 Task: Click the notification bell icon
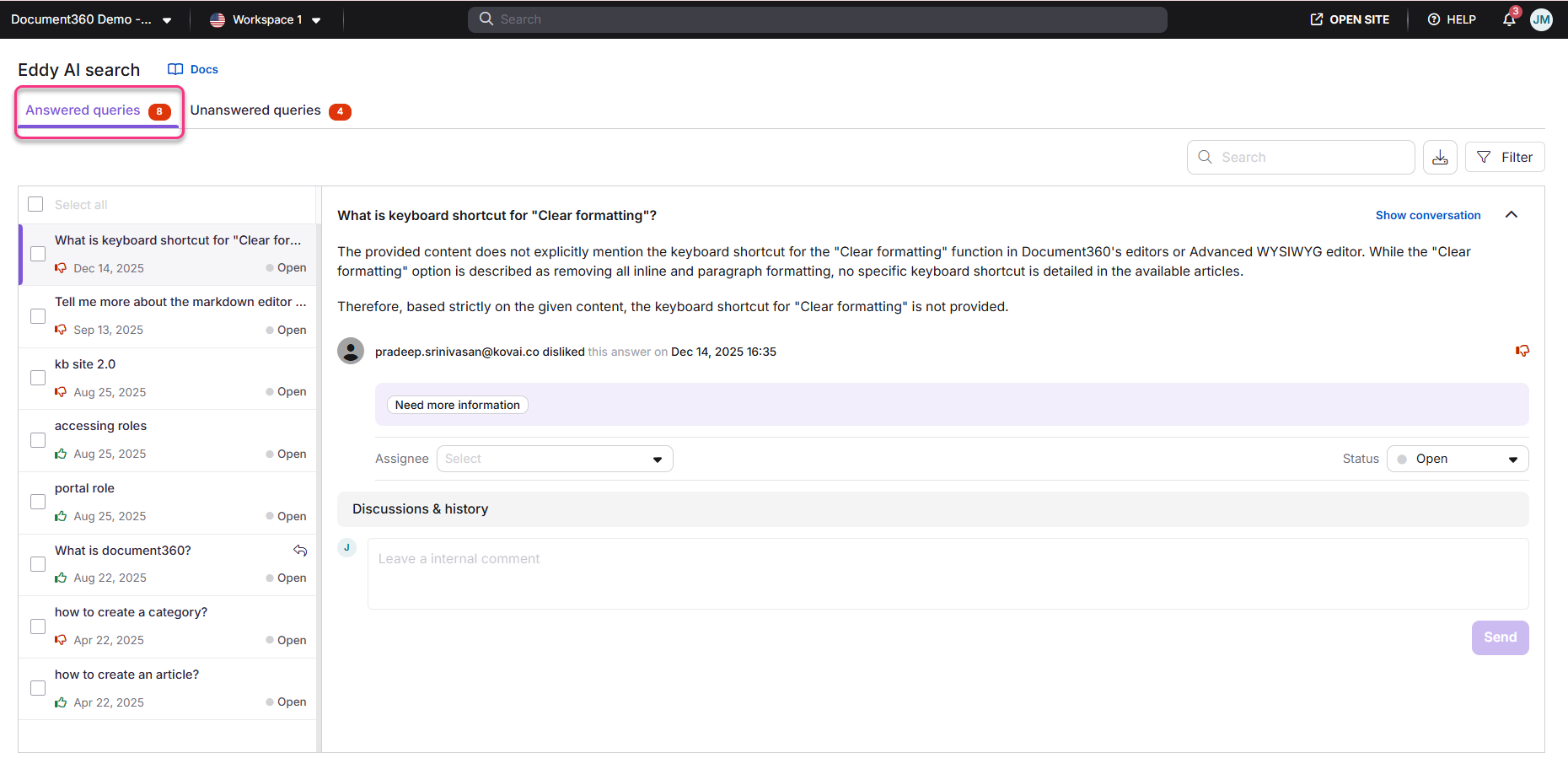(x=1509, y=19)
